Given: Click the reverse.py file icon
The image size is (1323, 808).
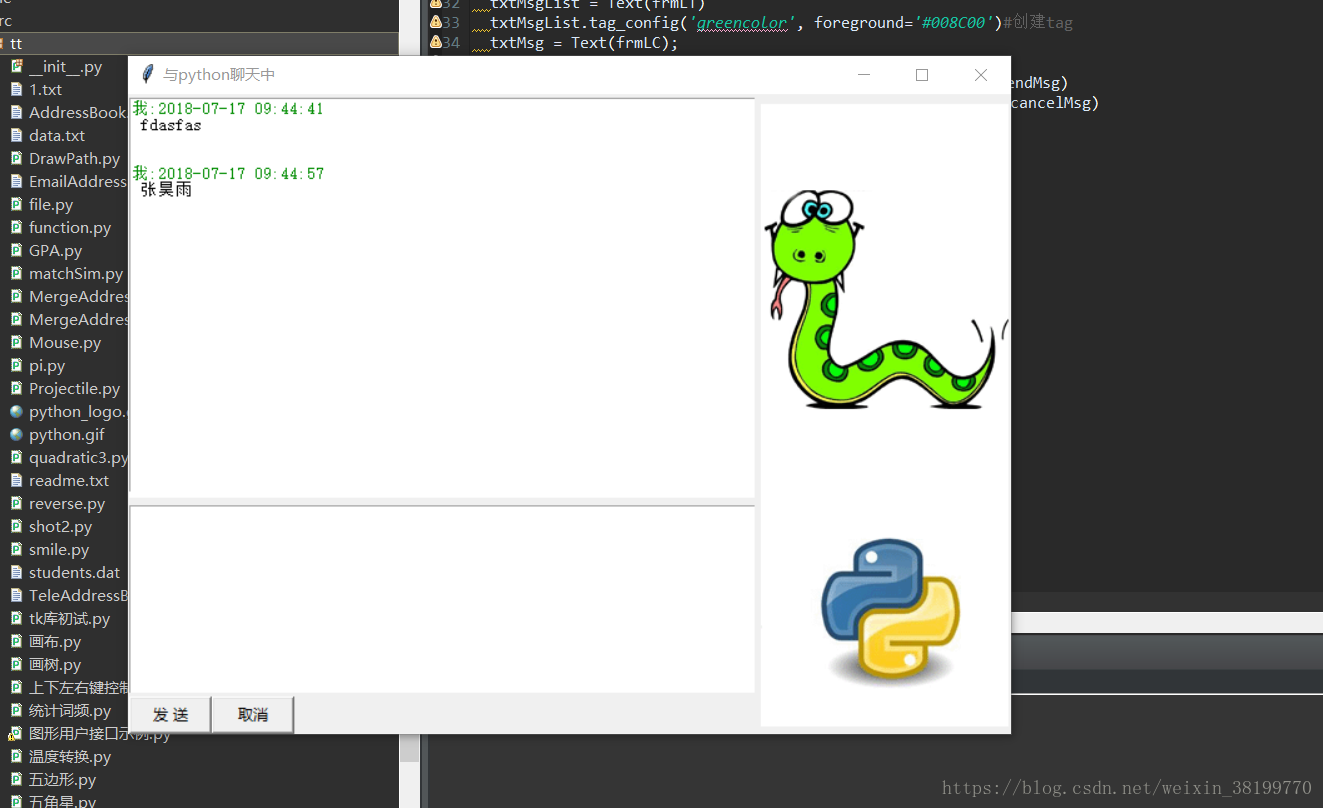Looking at the screenshot, I should coord(16,503).
